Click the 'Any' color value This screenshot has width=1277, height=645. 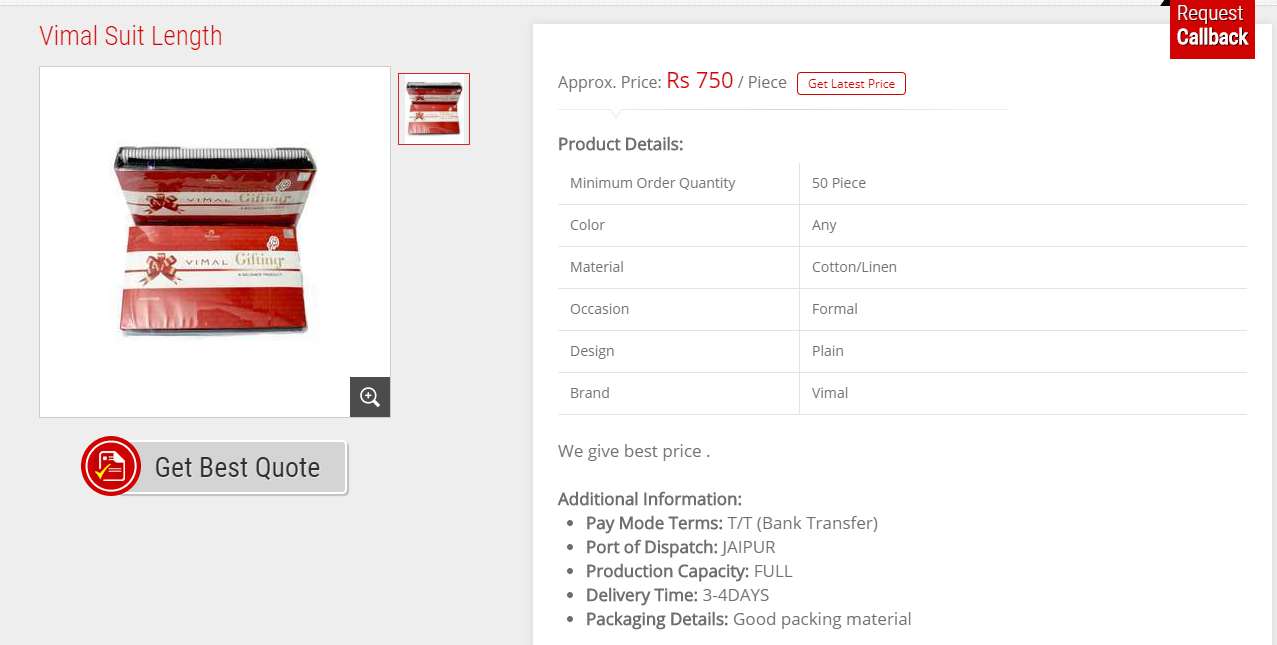(824, 225)
